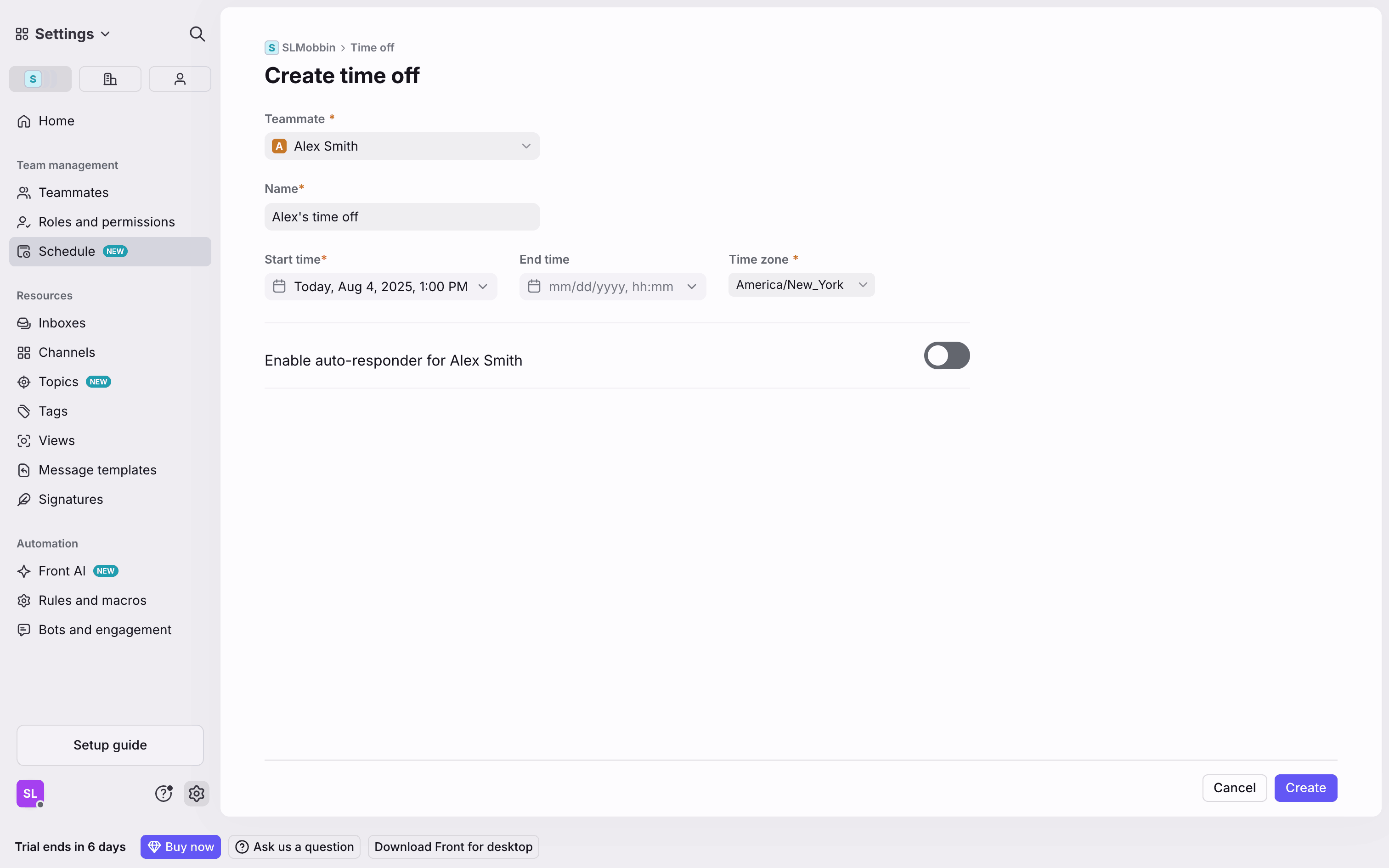This screenshot has height=868, width=1389.
Task: Enable auto-responder for Alex Smith
Action: pyautogui.click(x=946, y=356)
